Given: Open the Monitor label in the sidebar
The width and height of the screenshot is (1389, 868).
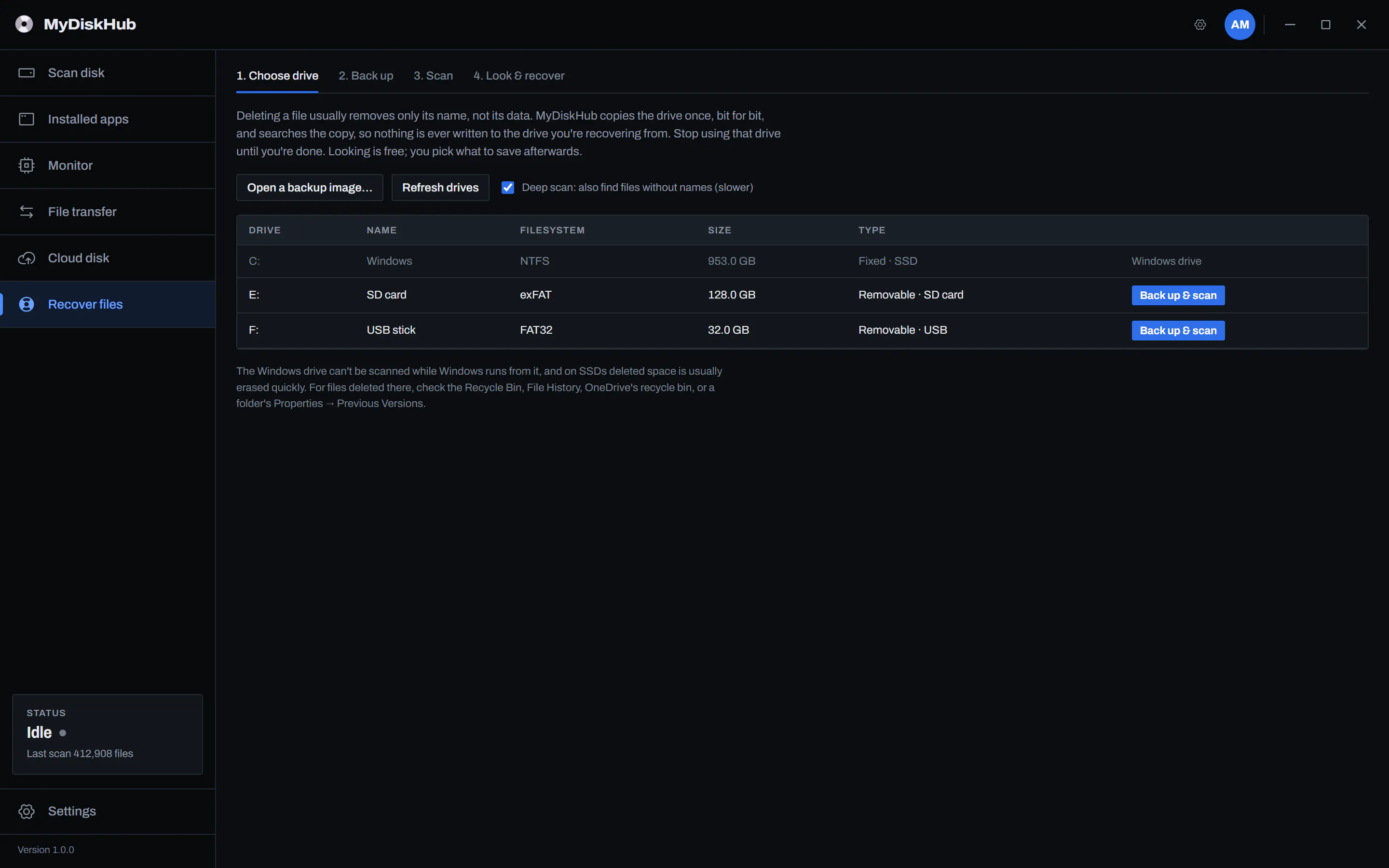Looking at the screenshot, I should pyautogui.click(x=70, y=165).
